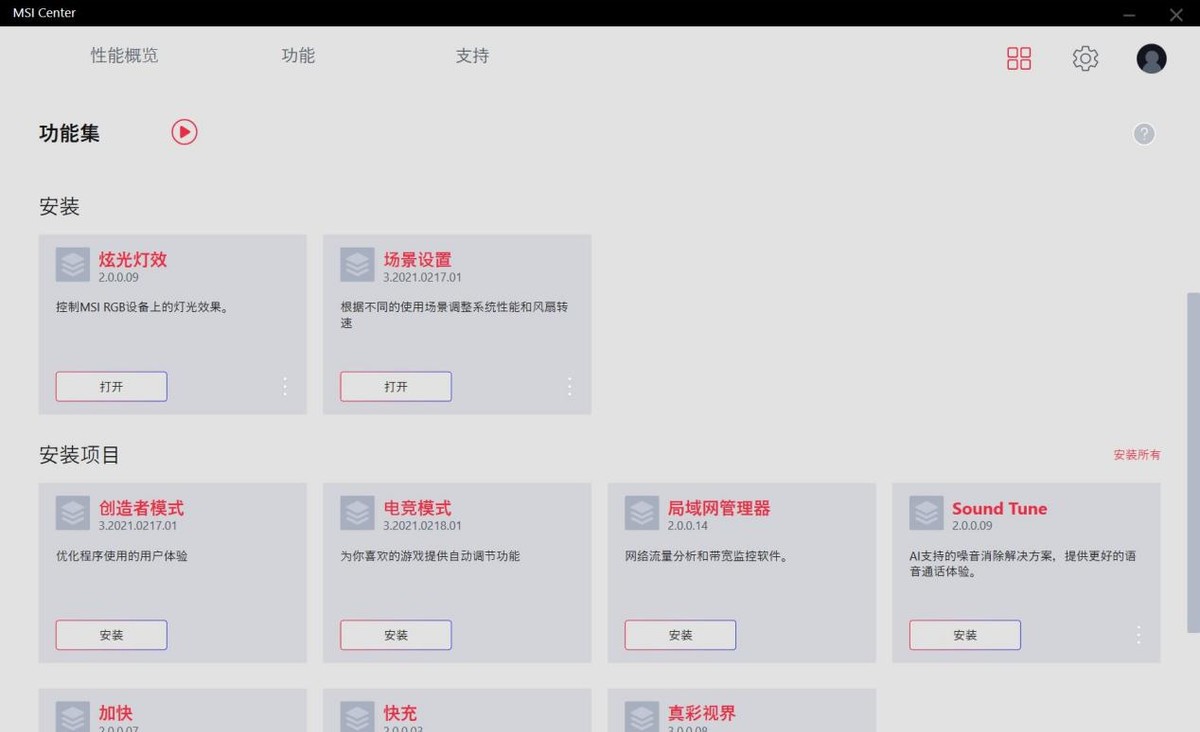Image resolution: width=1200 pixels, height=732 pixels.
Task: Expand the 炫光灯效 three-dot menu
Action: pos(285,386)
